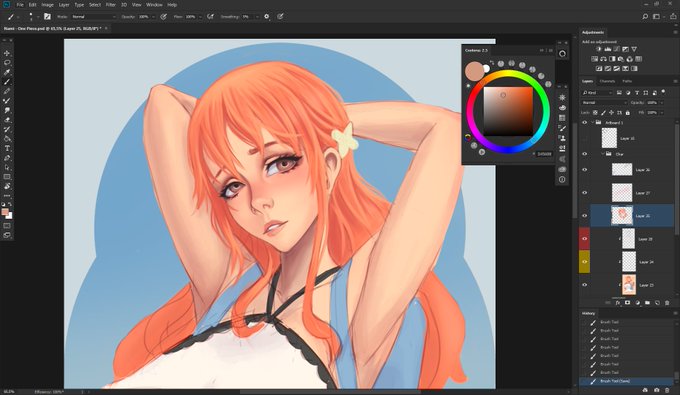The image size is (680, 395).
Task: Select the Move tool
Action: click(x=7, y=53)
